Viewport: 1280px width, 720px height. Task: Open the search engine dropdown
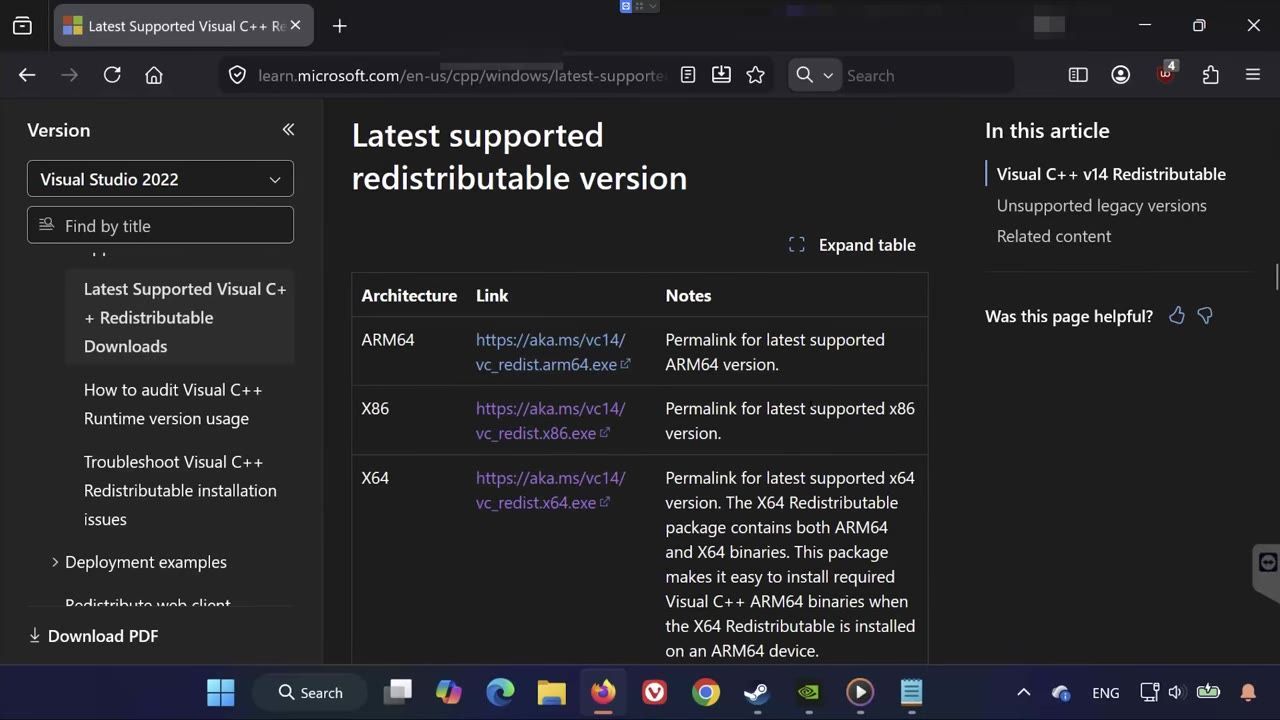(x=815, y=75)
